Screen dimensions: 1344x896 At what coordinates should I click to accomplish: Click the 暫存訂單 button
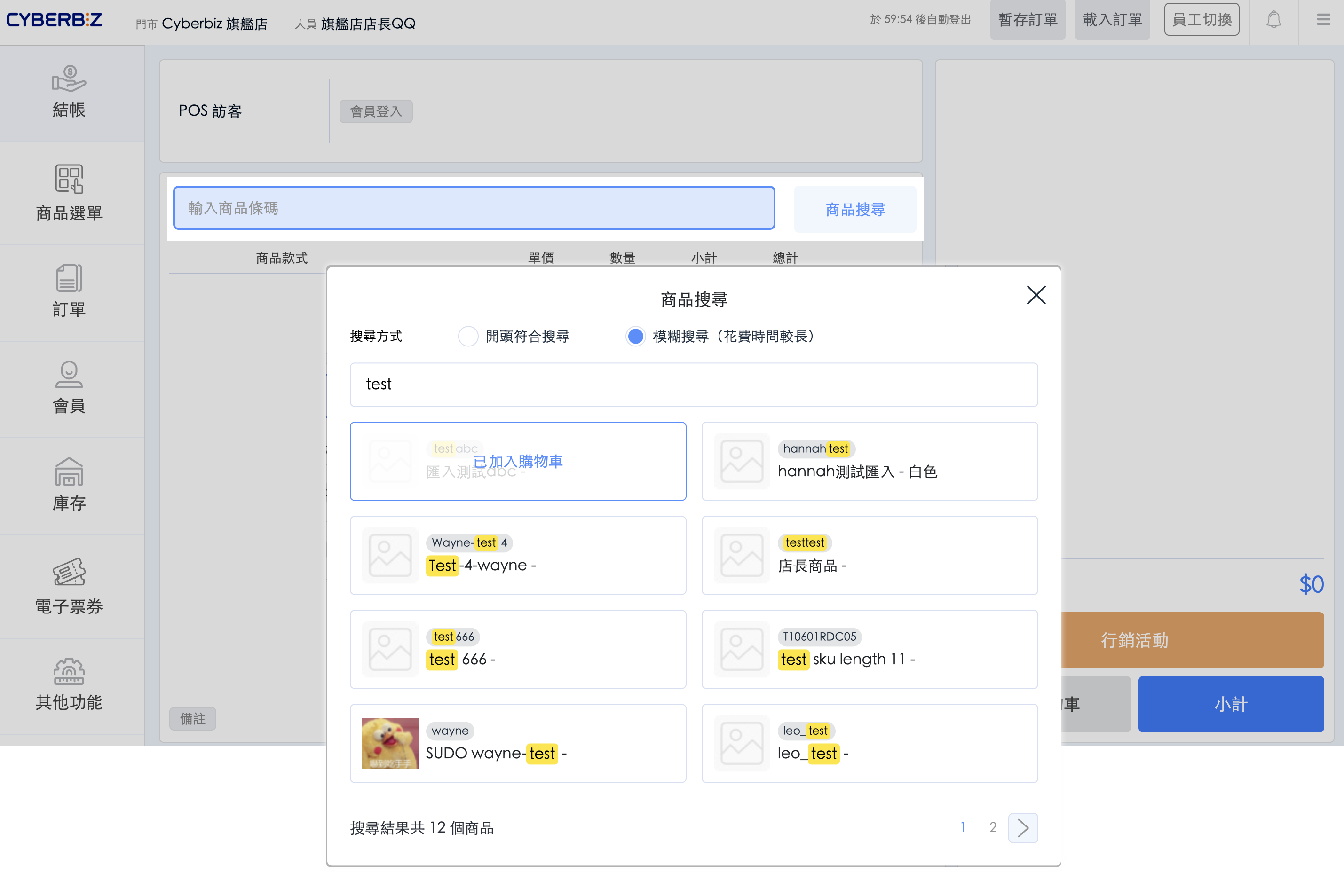click(x=1028, y=21)
